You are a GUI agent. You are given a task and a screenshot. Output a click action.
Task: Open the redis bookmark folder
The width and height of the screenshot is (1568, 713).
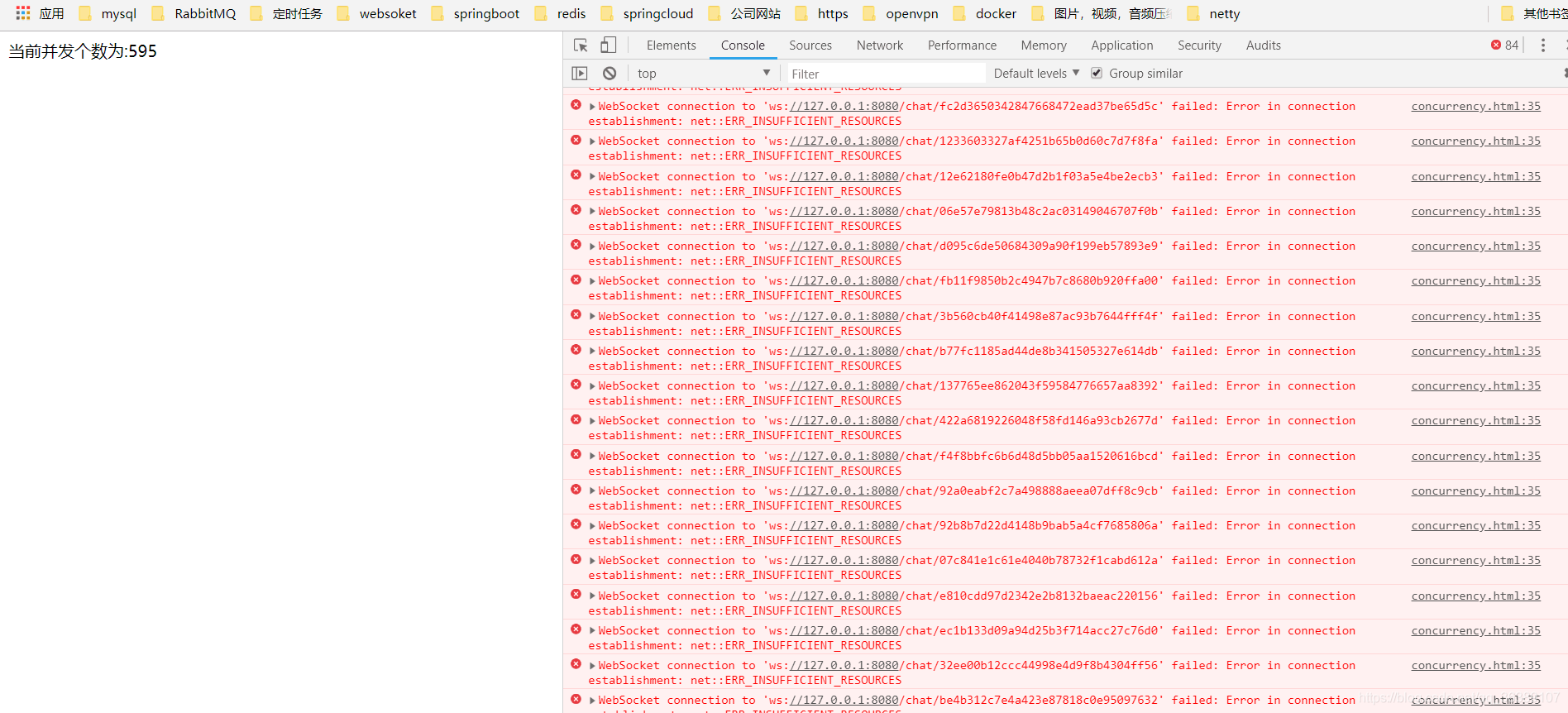pyautogui.click(x=560, y=13)
